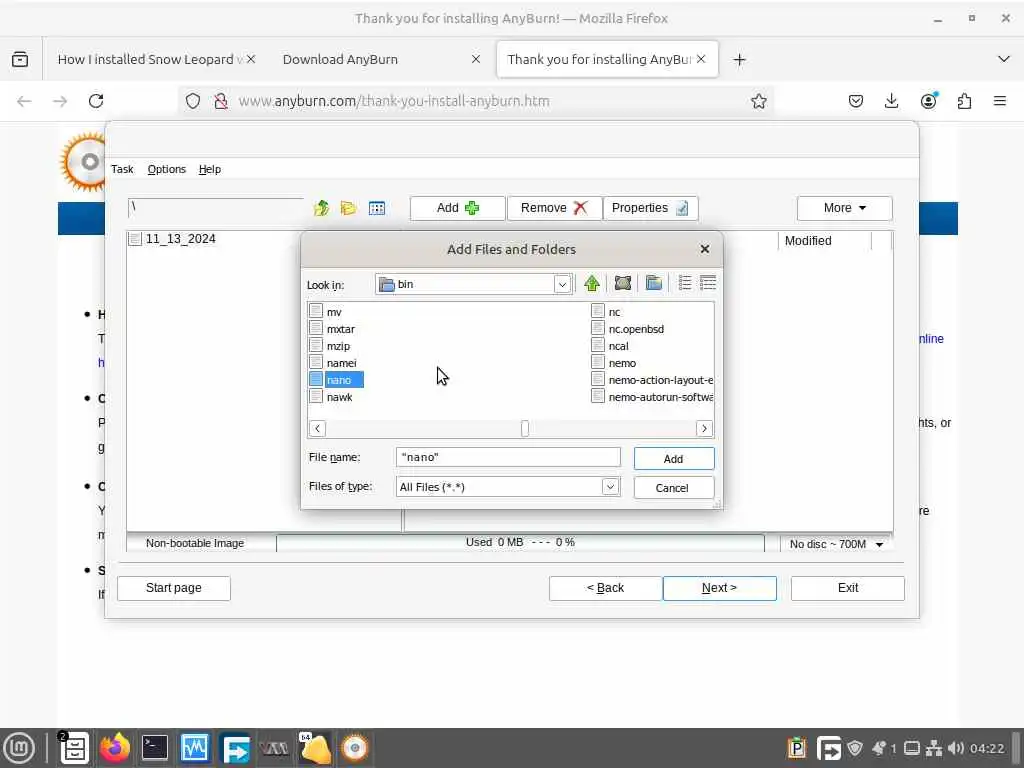
Task: Click the go up folder icon in AnyBurn toolbar
Action: point(321,208)
